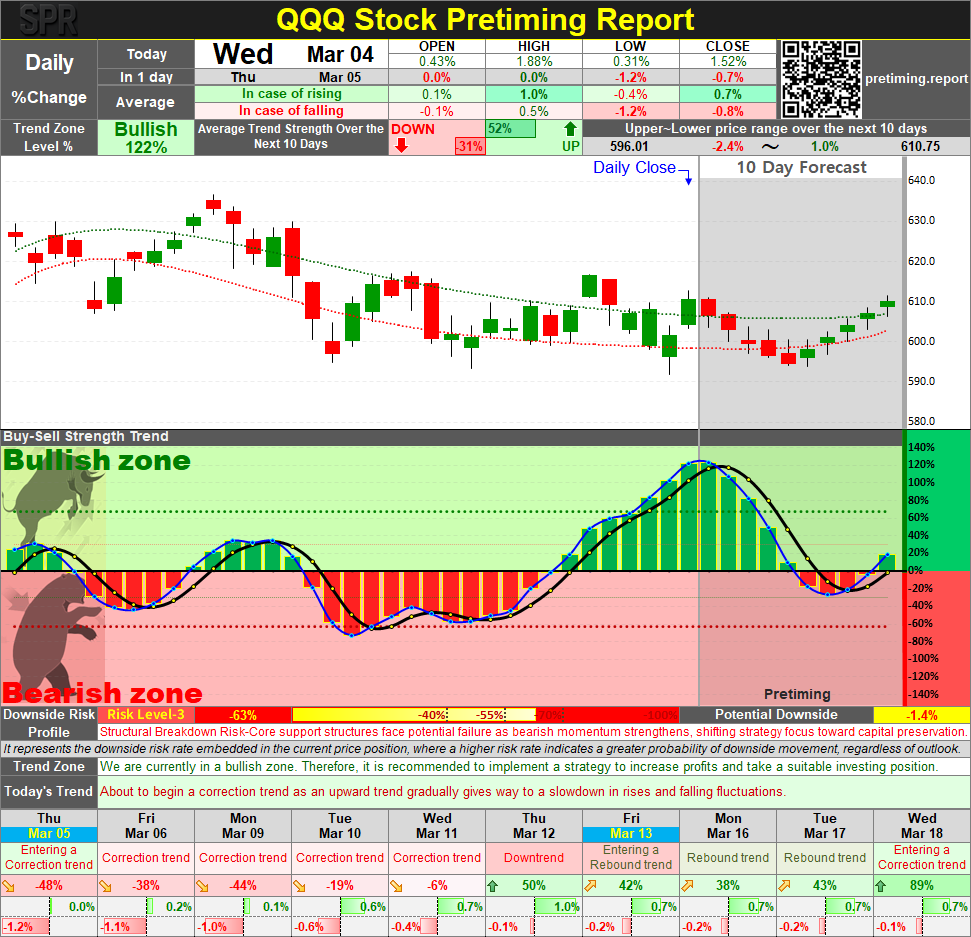Screen dimensions: 971x937
Task: Click the 52% UP strength bar
Action: [x=511, y=129]
